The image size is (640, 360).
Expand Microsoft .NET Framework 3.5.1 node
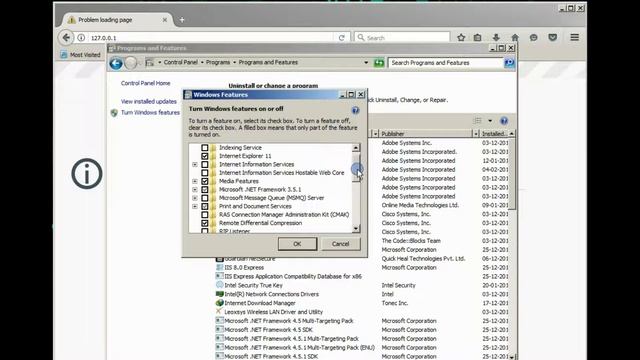(195, 189)
